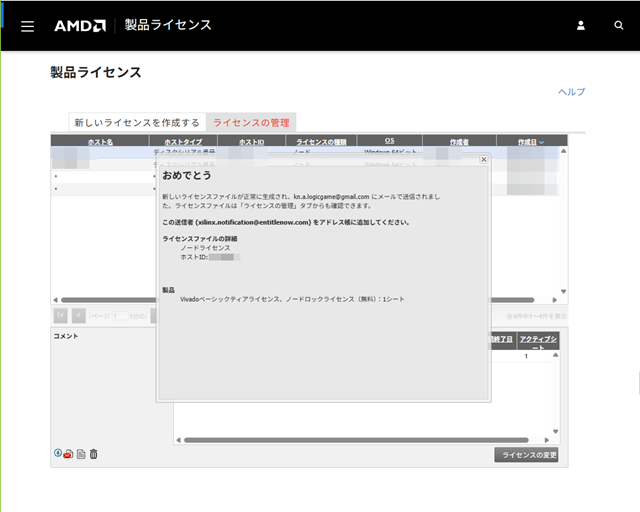Select the ライセンスの管理 tab

251,122
